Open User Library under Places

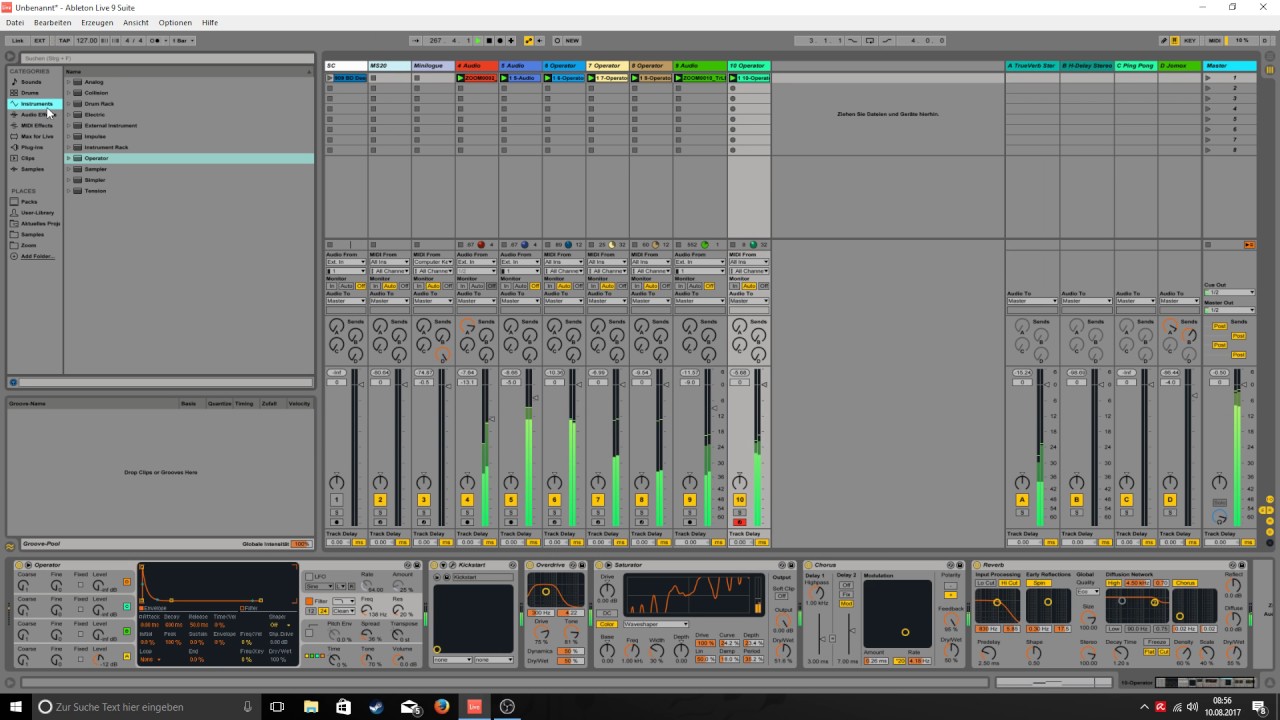point(37,213)
